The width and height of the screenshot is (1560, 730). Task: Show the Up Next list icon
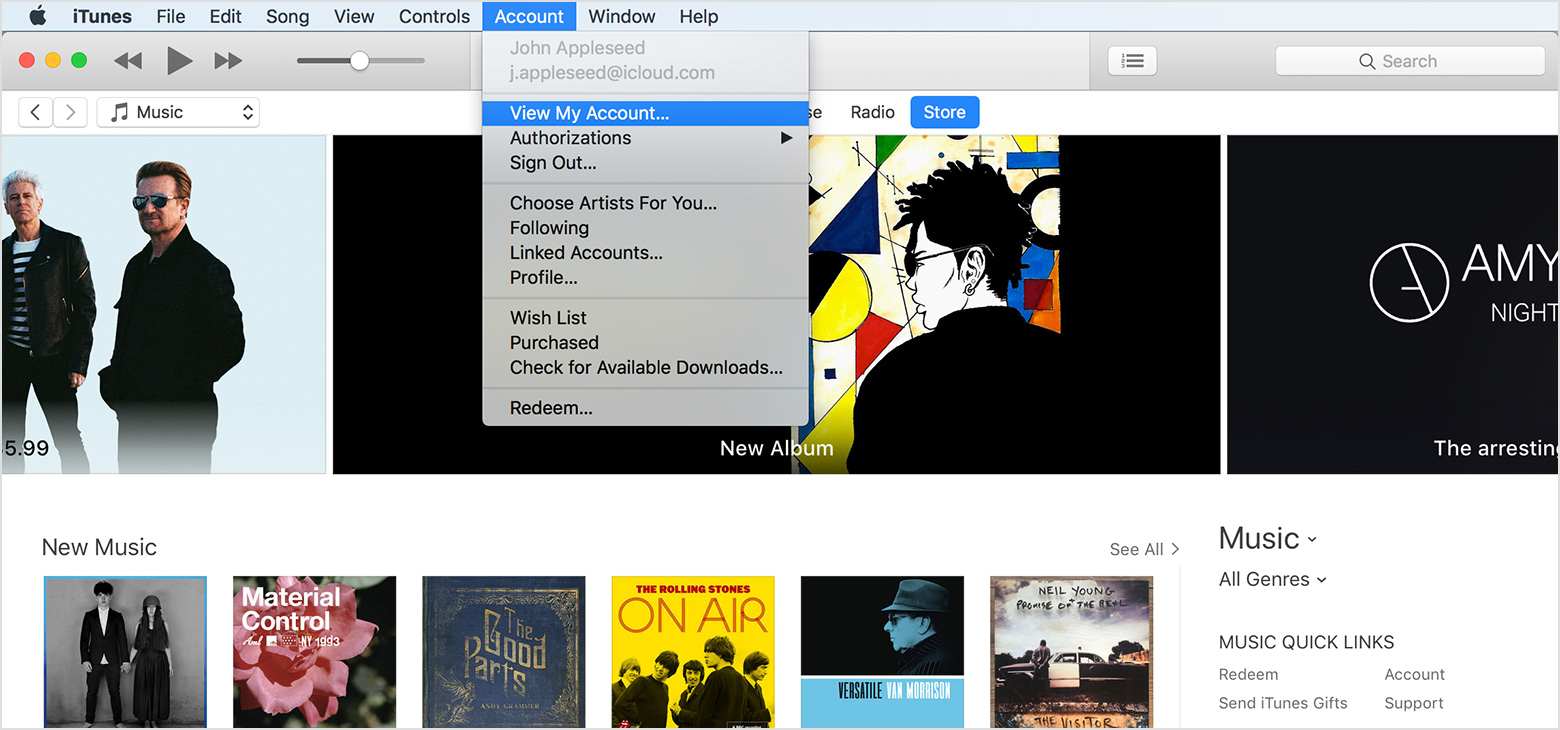(1132, 61)
